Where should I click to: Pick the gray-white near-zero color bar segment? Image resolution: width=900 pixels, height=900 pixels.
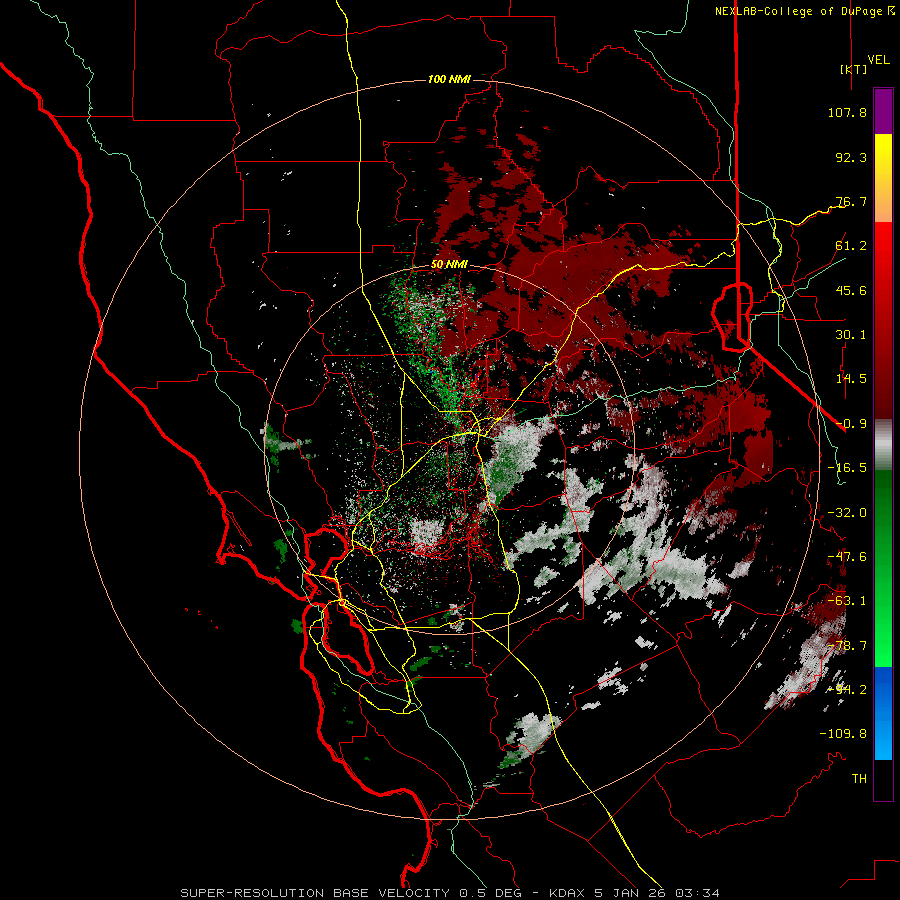point(883,443)
